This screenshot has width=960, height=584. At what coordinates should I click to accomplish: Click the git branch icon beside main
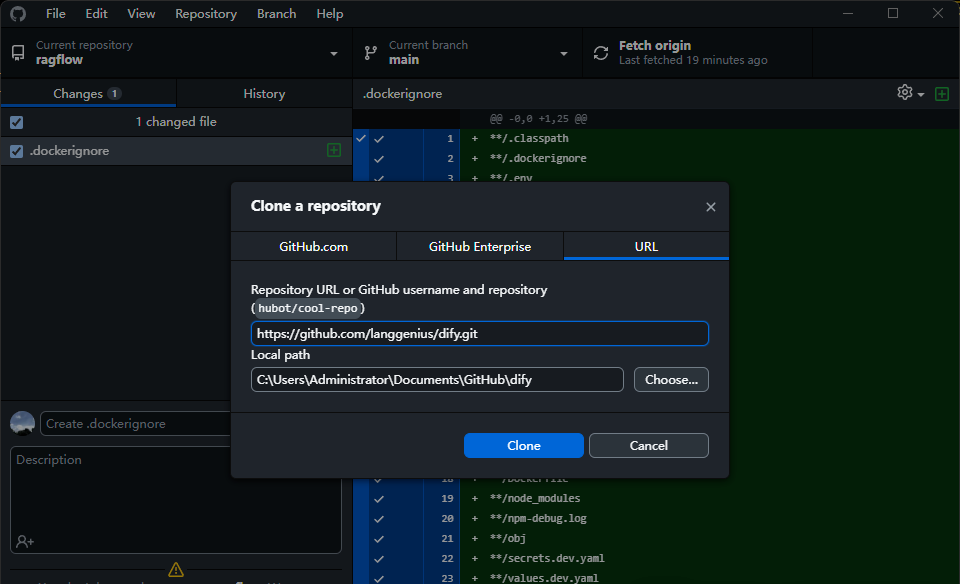(370, 53)
